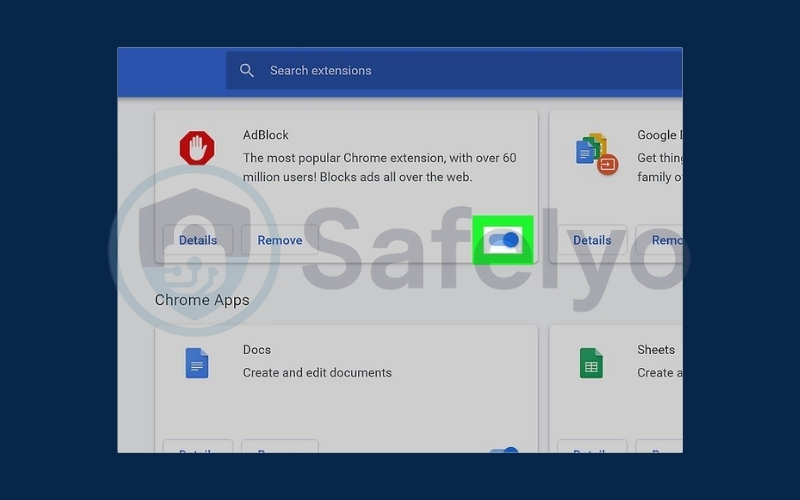Click AdBlock's 'Blocks ads all over the web' text
The height and width of the screenshot is (500, 800).
point(396,177)
